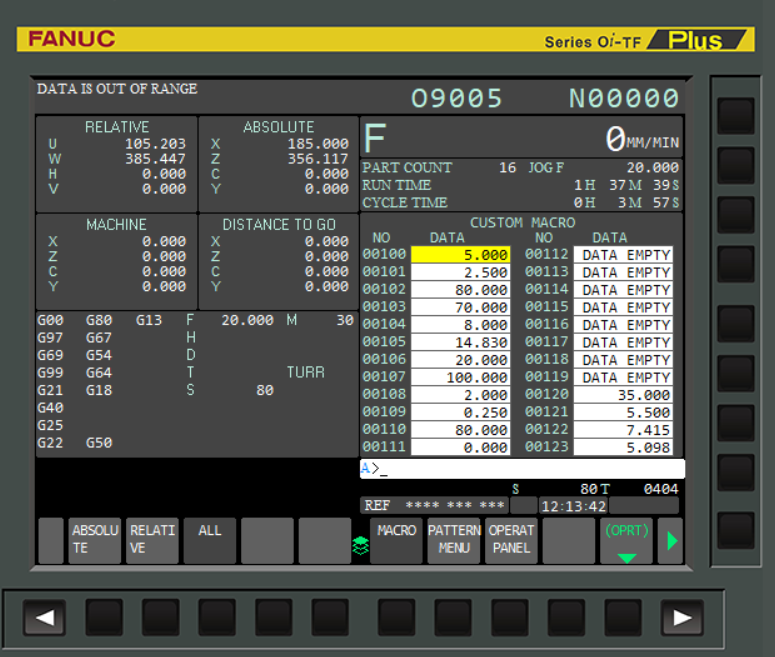Select macro variable 00123 value 5.098

click(623, 447)
